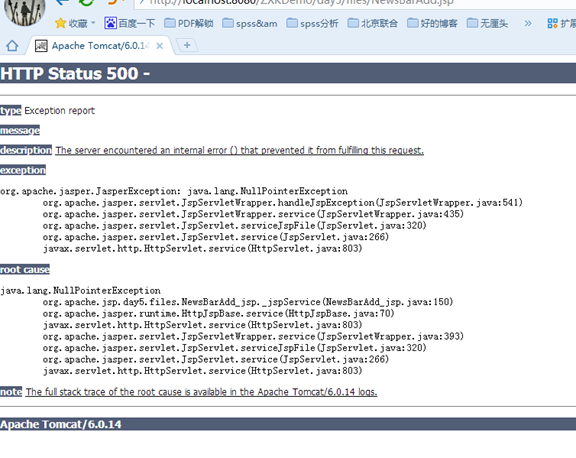Open the 好的博客 bookmark folder

pos(432,24)
